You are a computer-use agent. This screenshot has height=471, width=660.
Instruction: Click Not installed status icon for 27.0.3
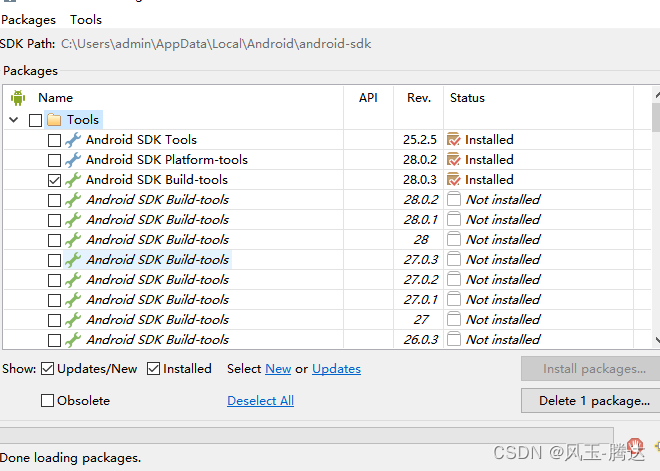tap(453, 259)
